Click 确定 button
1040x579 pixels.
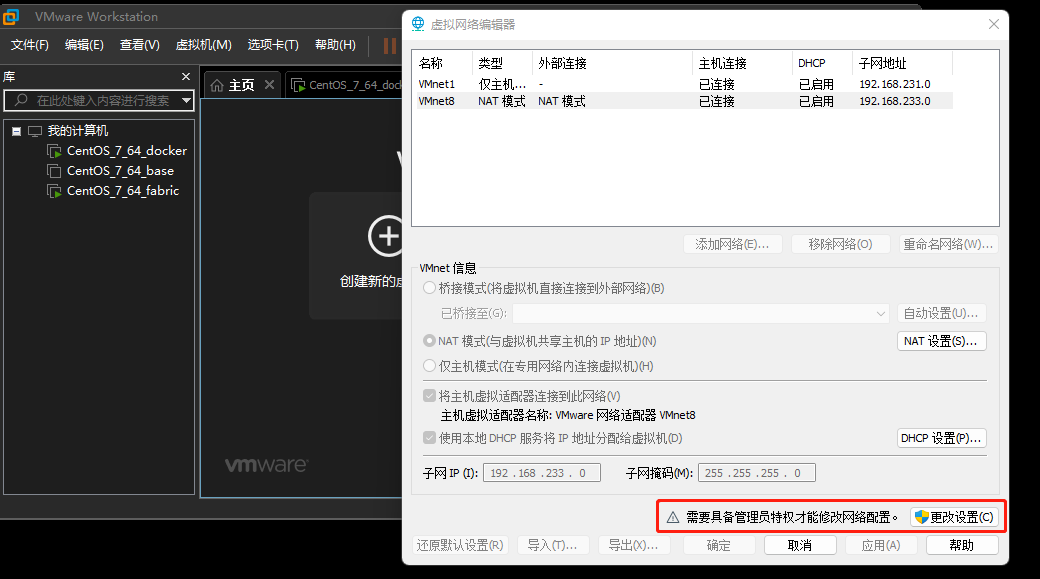pyautogui.click(x=718, y=545)
